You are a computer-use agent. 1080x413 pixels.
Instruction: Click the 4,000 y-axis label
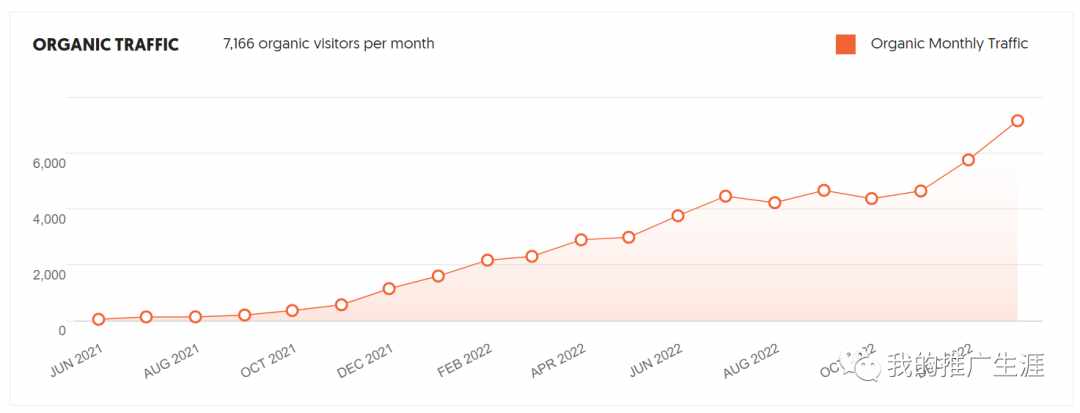tap(48, 218)
